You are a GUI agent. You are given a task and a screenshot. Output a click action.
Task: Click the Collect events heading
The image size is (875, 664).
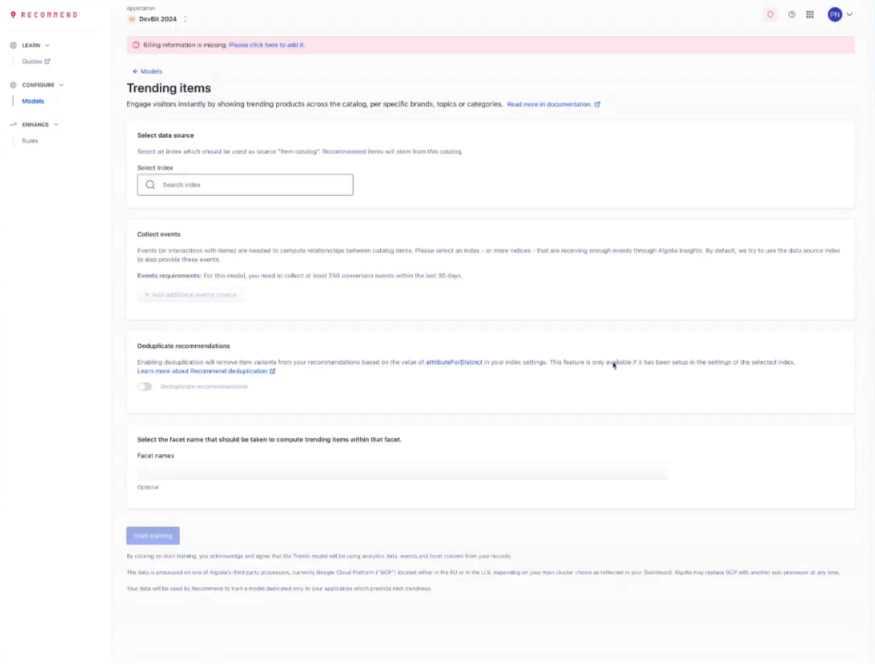[159, 234]
